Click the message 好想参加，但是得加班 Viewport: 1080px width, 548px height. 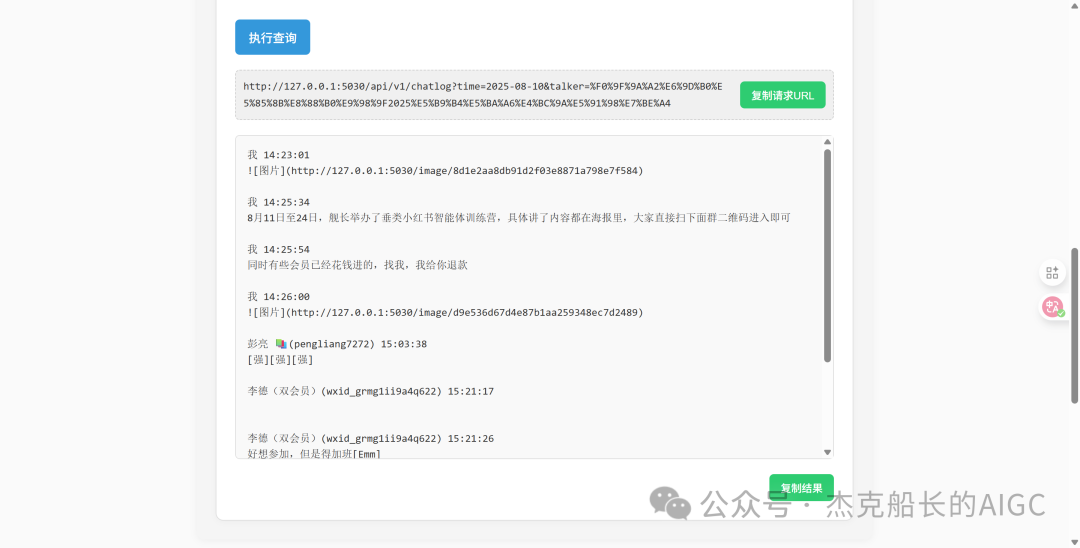313,454
